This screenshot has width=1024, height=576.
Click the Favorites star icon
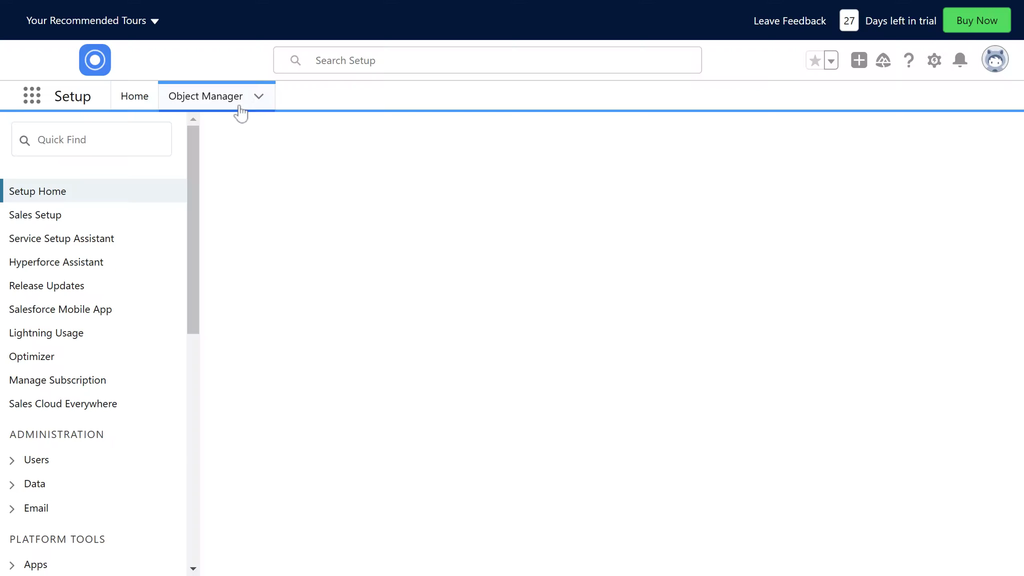coord(815,61)
